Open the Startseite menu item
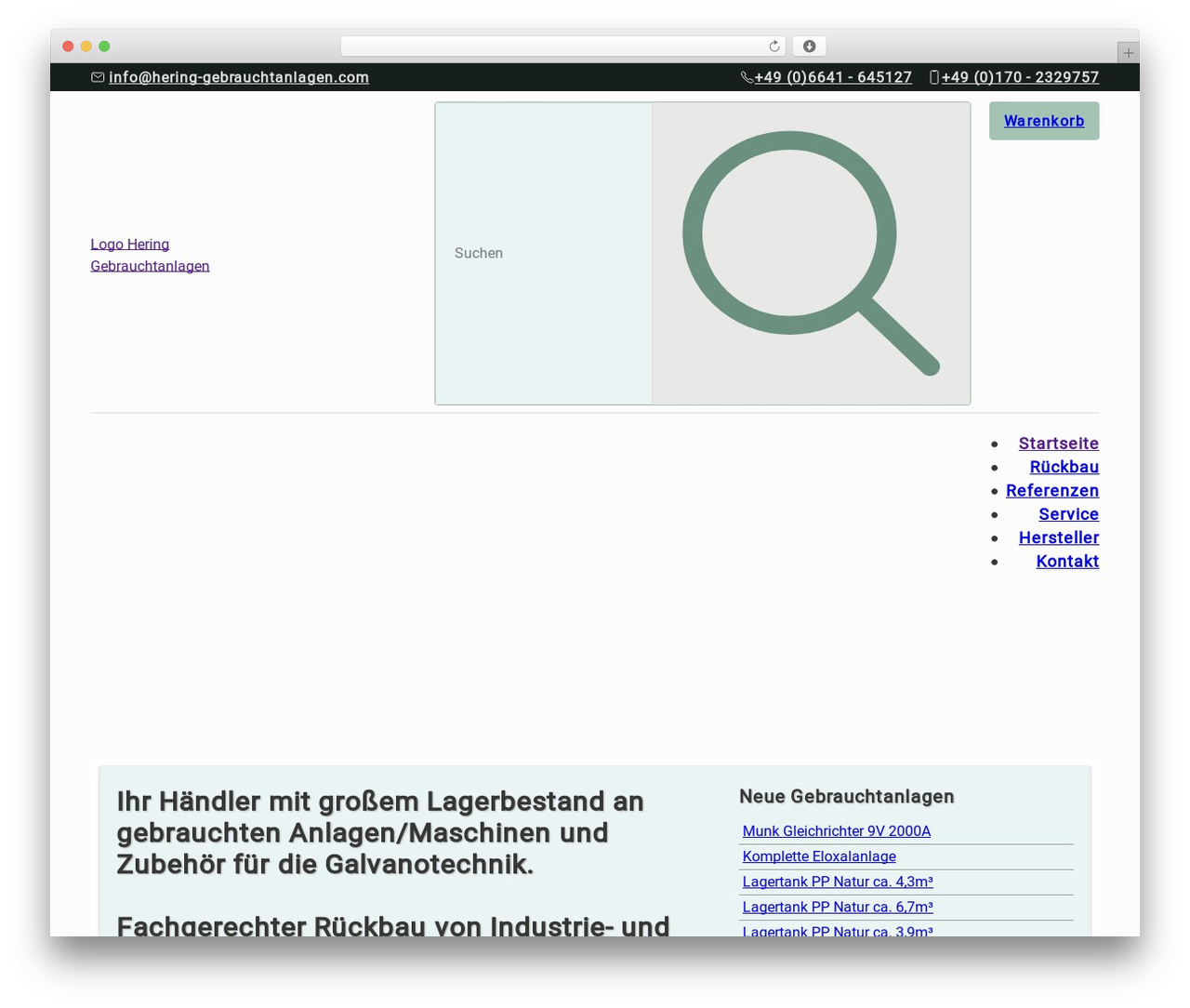Image resolution: width=1190 pixels, height=1008 pixels. tap(1059, 444)
